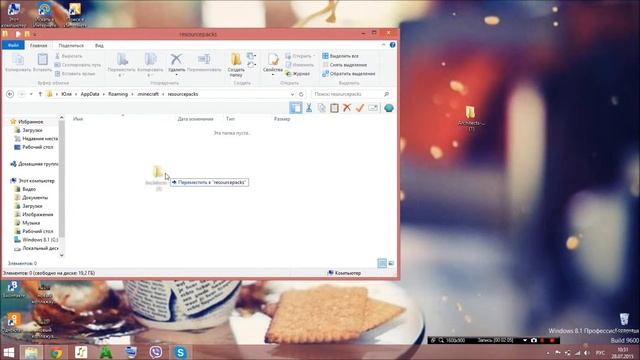Sort by the Размер column header
The image size is (640, 360).
[282, 119]
